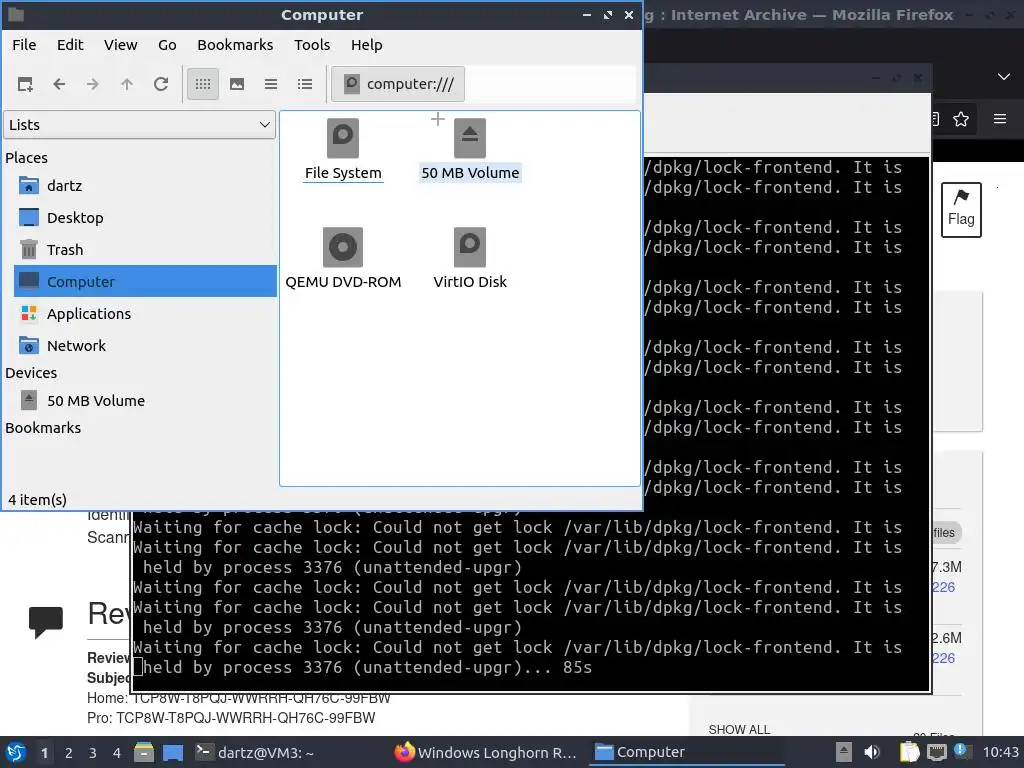Switch to the dartz@VM3 terminal task
This screenshot has height=768, width=1024.
coord(255,753)
